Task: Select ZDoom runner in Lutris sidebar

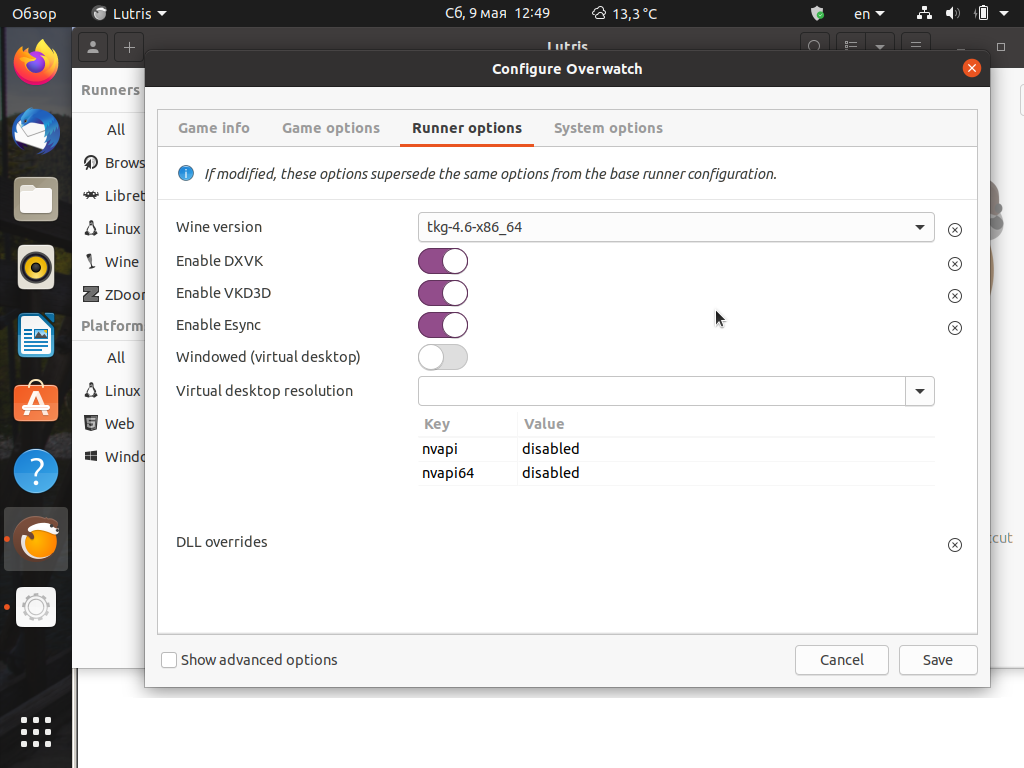Action: (x=110, y=295)
